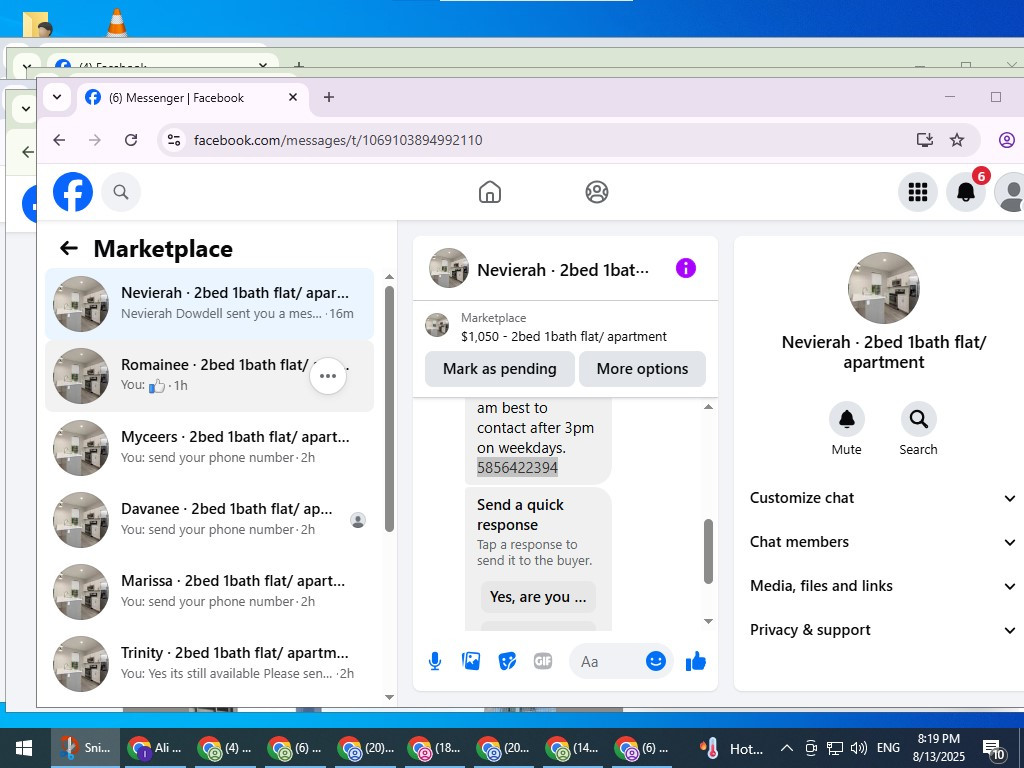
Task: Open Snipping Tool in taskbar
Action: click(x=86, y=748)
